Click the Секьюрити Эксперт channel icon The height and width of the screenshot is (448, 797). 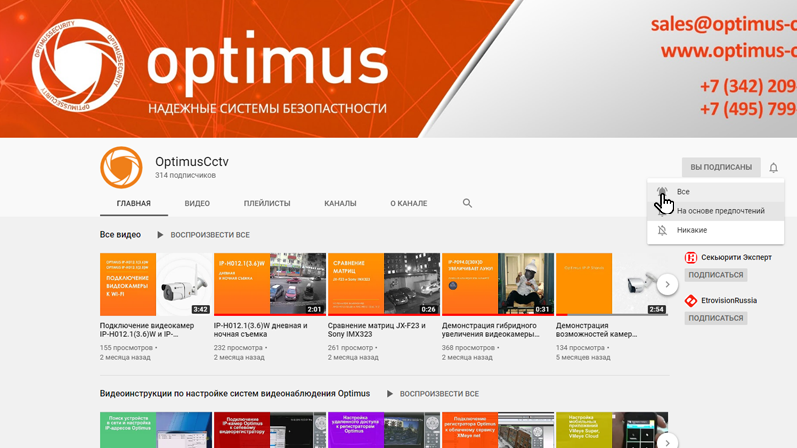(x=691, y=257)
